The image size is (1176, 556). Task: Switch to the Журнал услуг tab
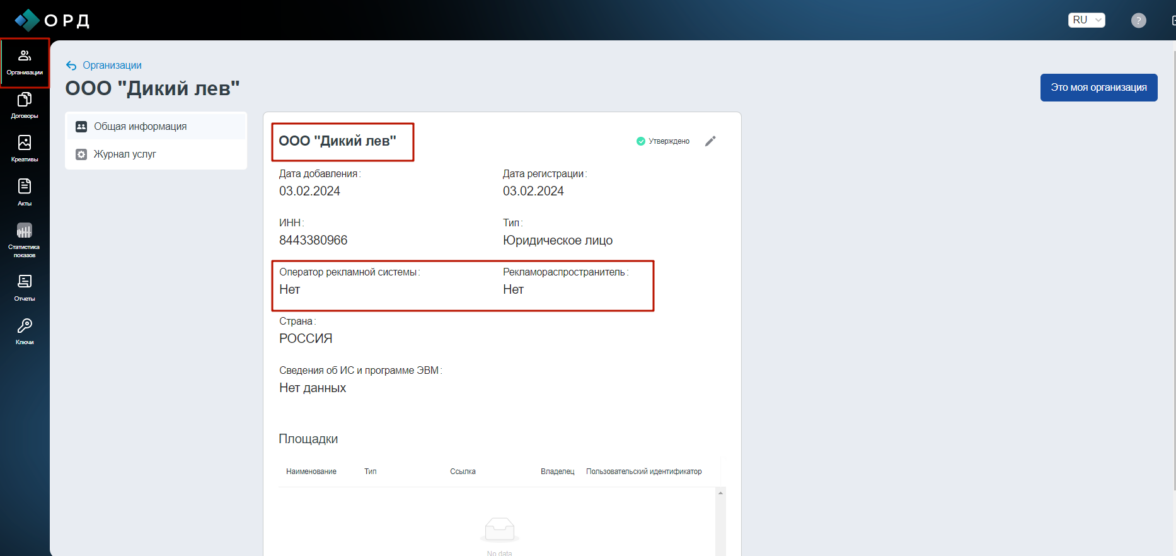pyautogui.click(x=125, y=154)
